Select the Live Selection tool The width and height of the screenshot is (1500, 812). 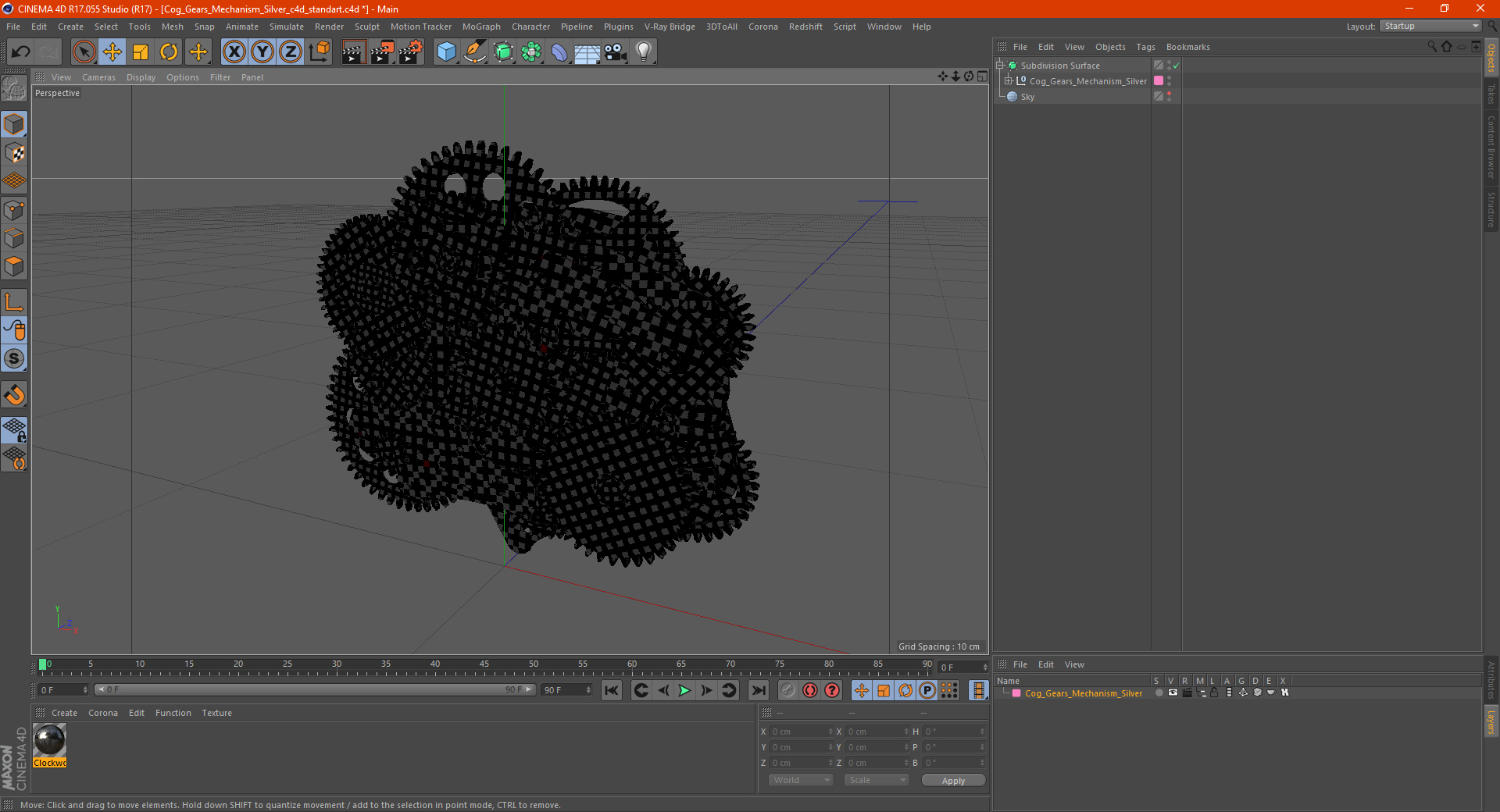pyautogui.click(x=84, y=52)
